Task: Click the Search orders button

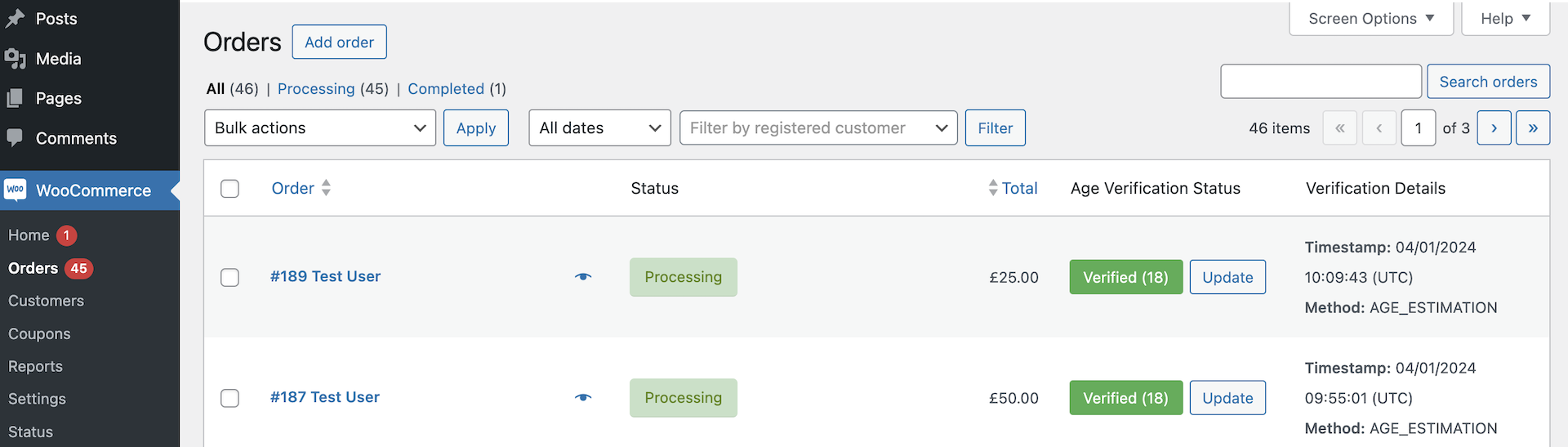Action: 1488,82
